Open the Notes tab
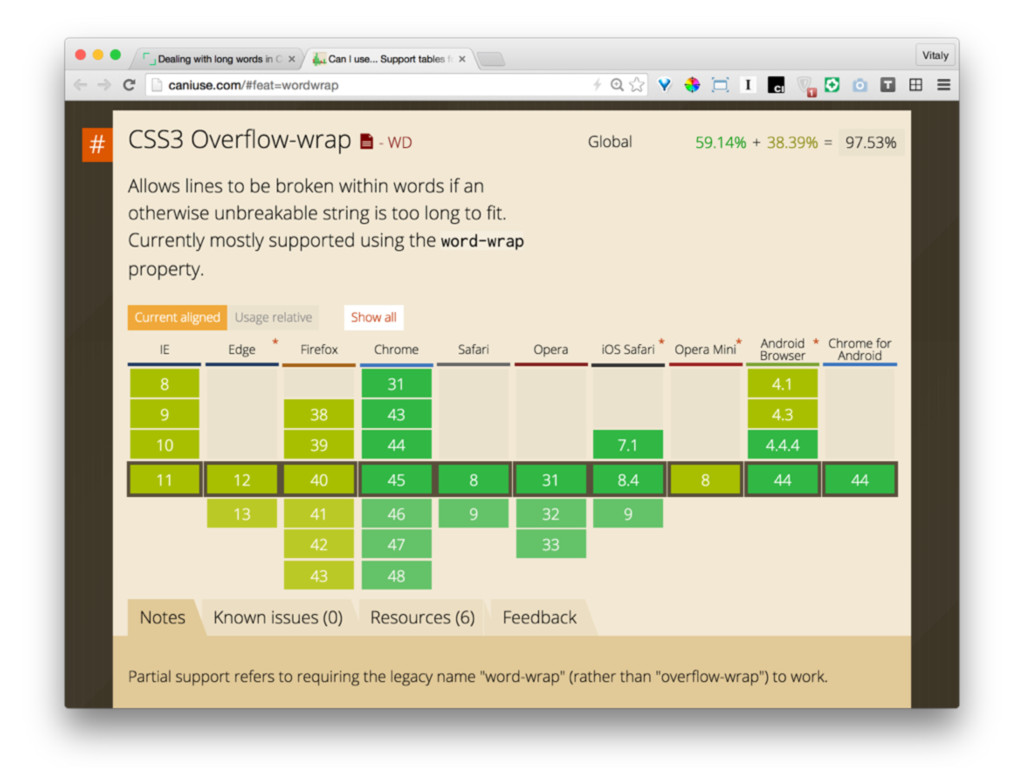 (x=163, y=617)
